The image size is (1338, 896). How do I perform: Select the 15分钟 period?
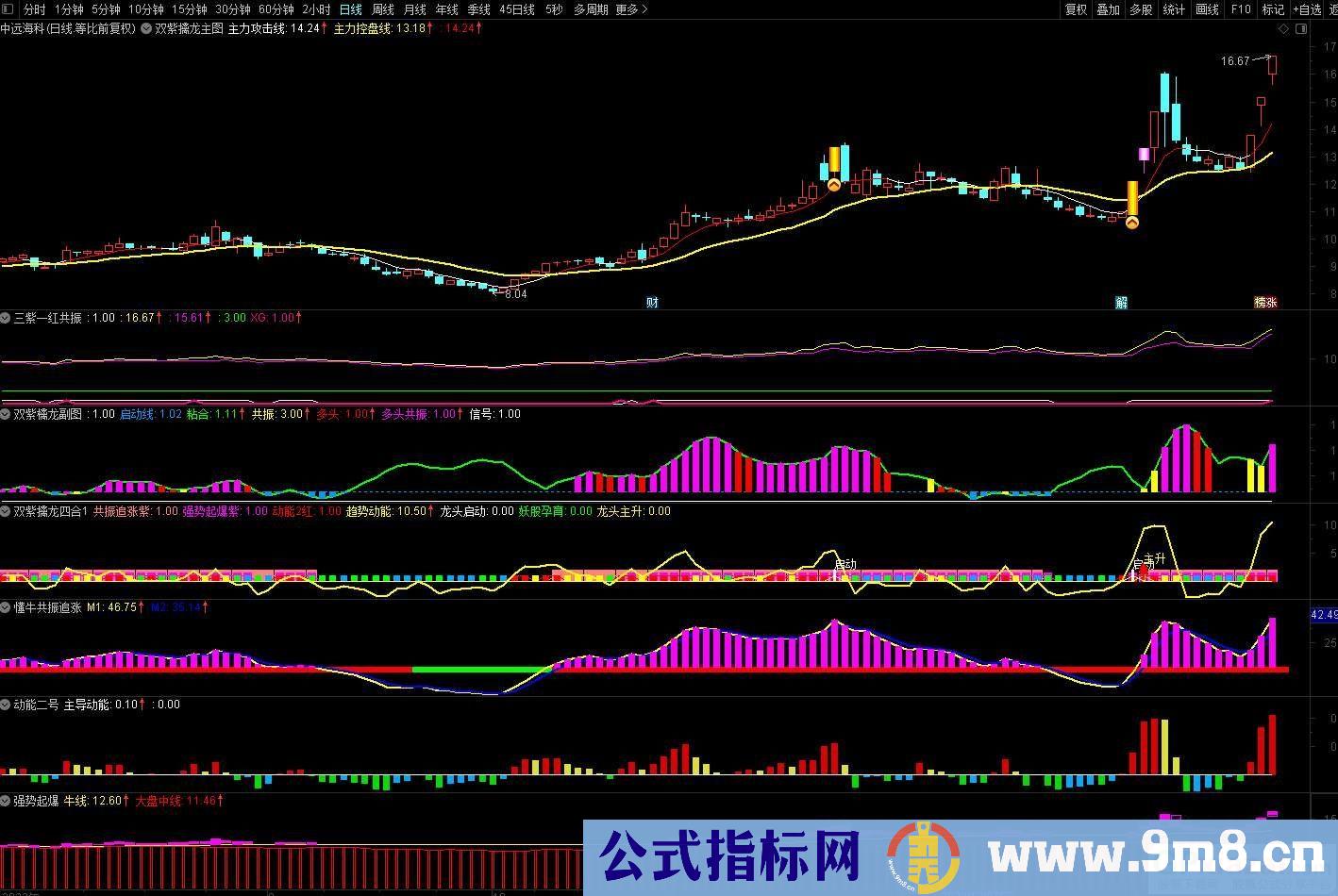point(190,9)
